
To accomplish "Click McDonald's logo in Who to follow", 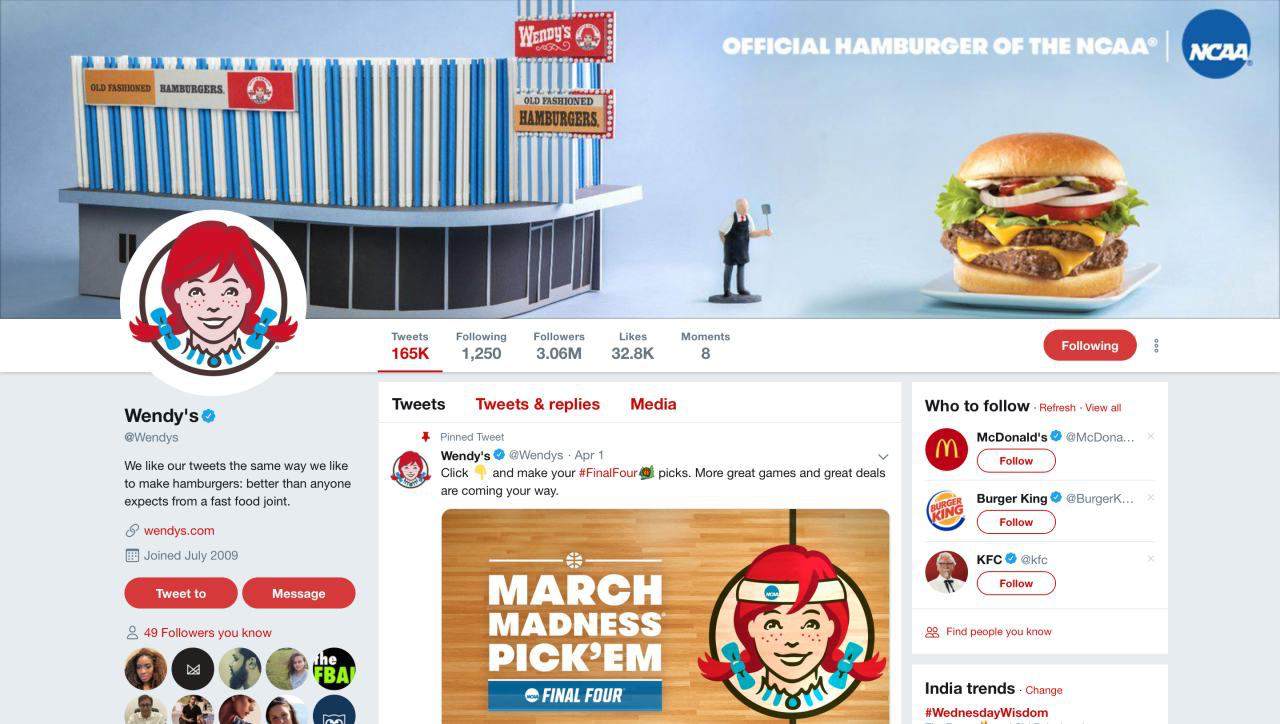I will click(x=946, y=449).
